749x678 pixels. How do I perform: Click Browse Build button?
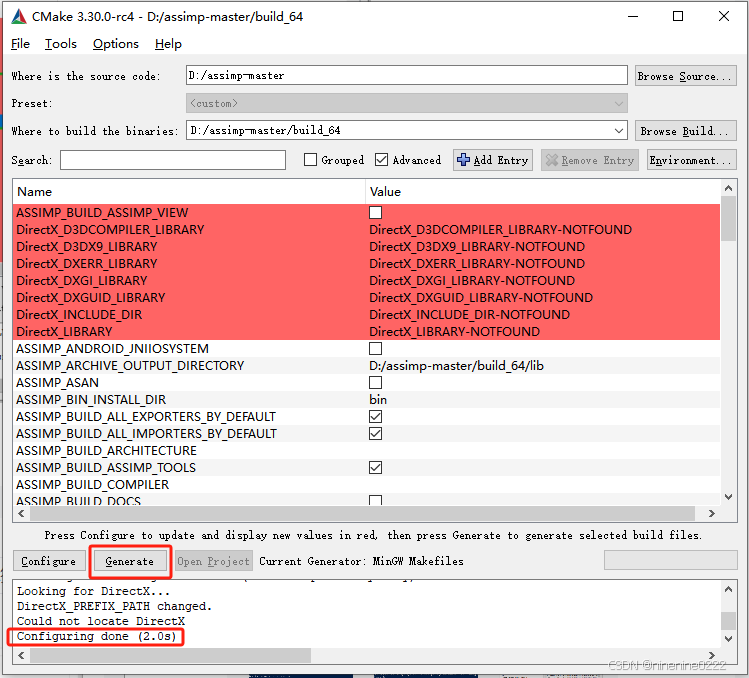[x=685, y=131]
